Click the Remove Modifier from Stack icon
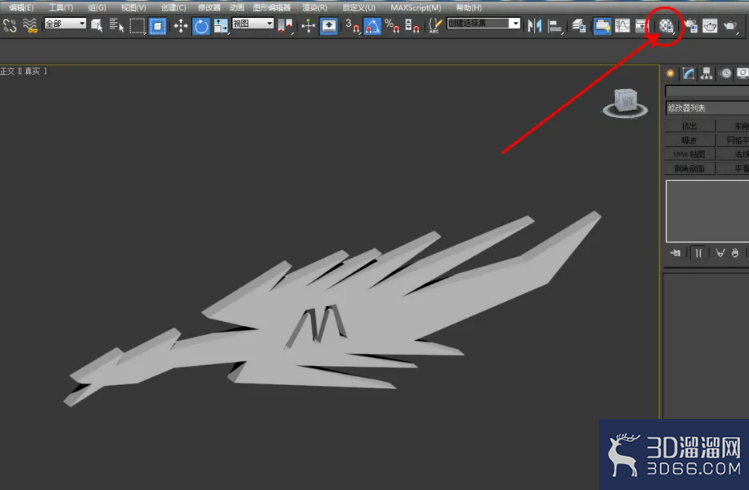Viewport: 749px width, 490px height. point(735,253)
